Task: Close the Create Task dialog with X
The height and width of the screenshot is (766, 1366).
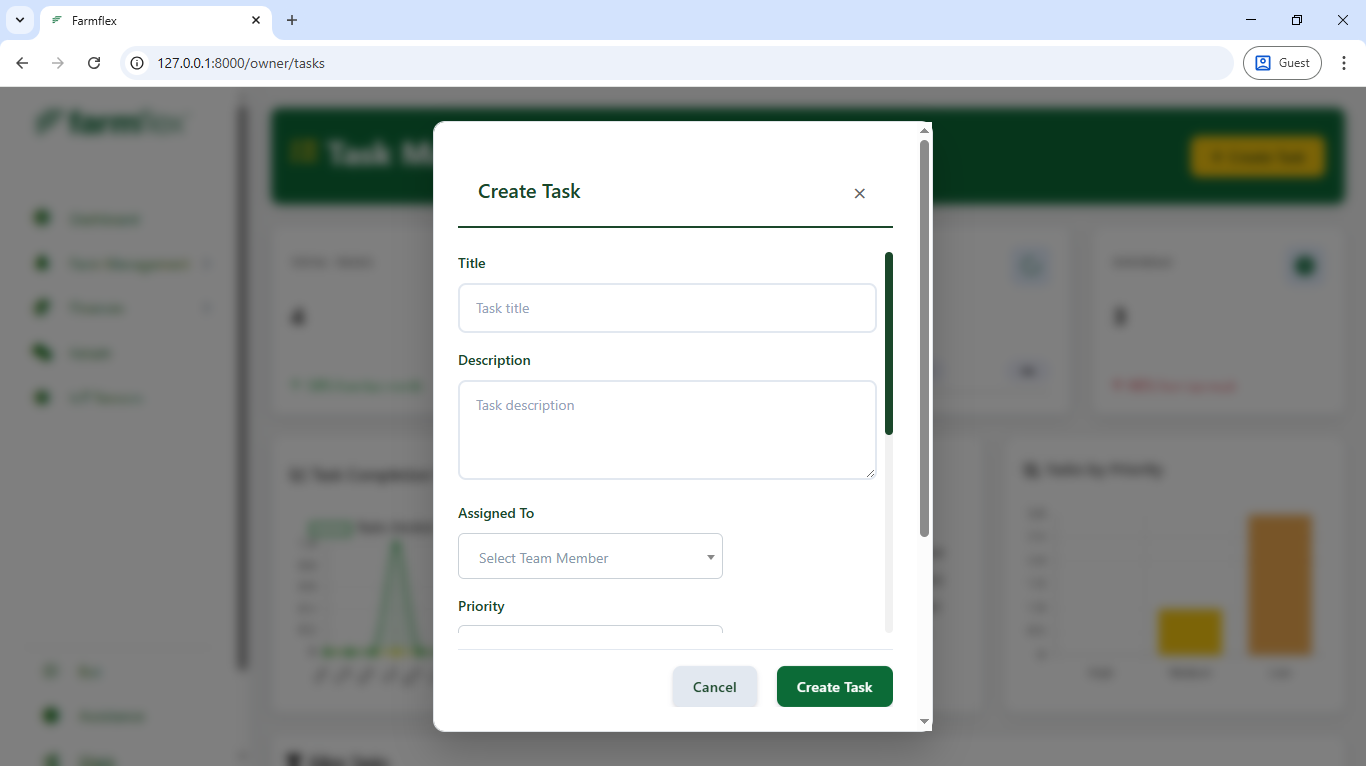Action: 859,193
